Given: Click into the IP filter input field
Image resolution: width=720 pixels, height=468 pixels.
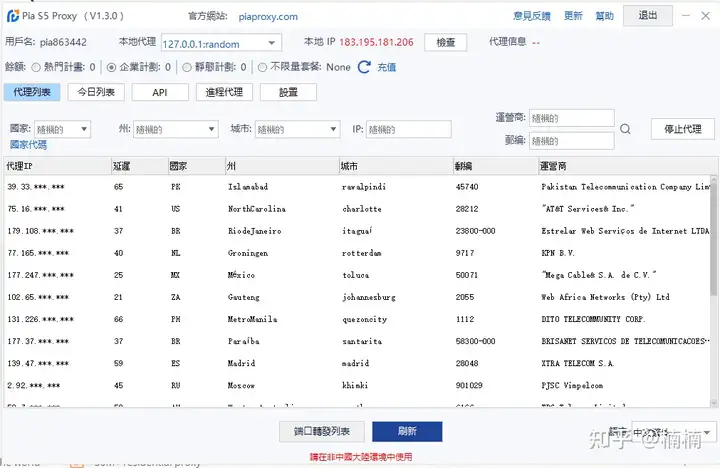Looking at the screenshot, I should click(x=409, y=129).
